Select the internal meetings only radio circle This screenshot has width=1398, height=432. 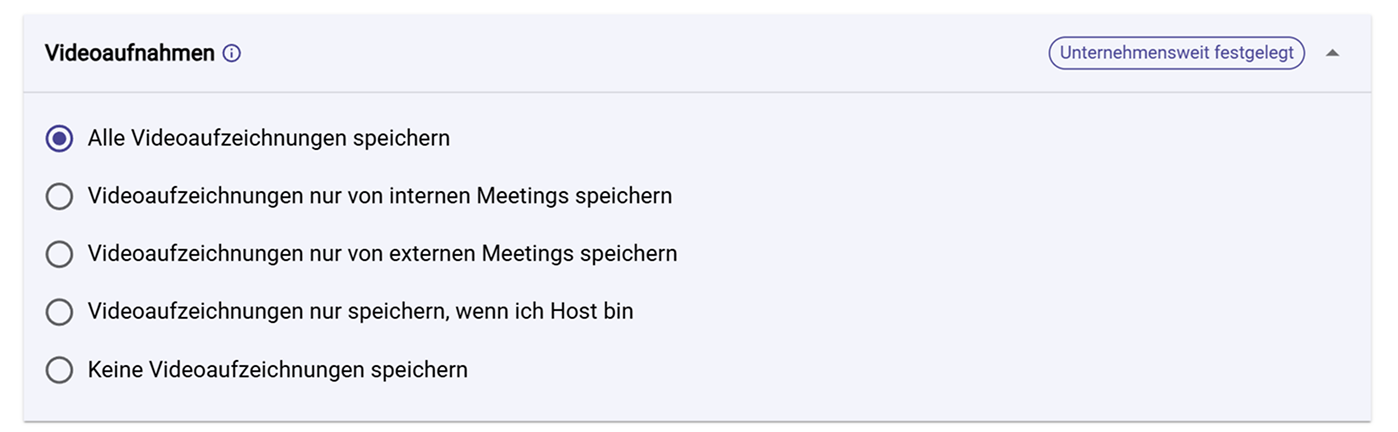pyautogui.click(x=60, y=197)
